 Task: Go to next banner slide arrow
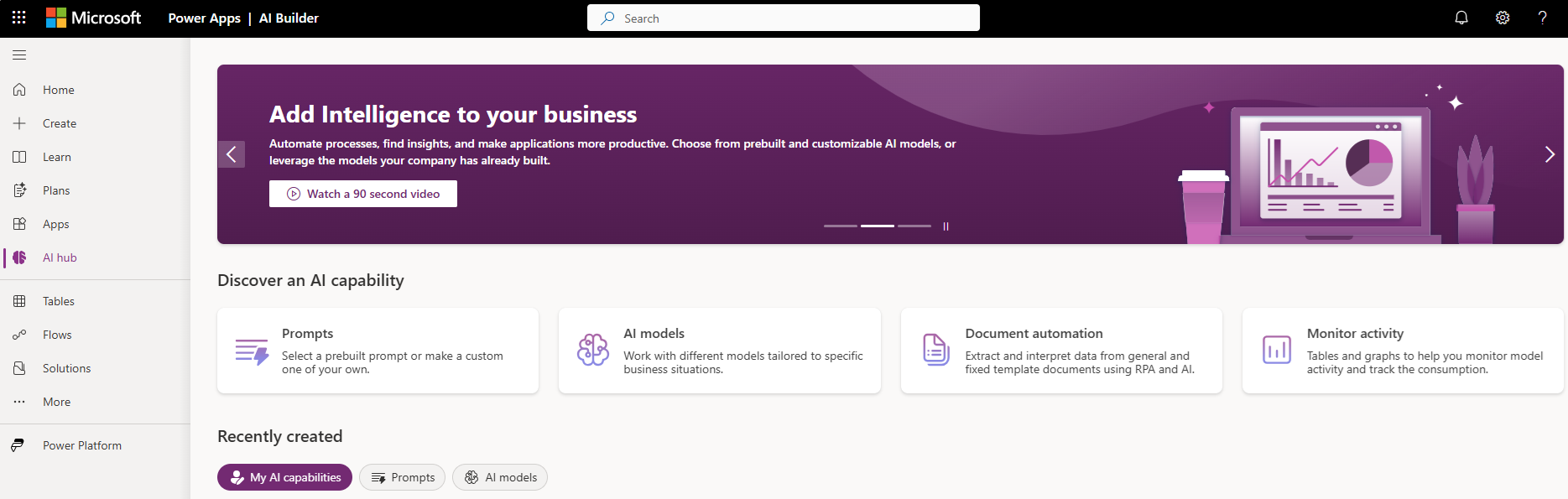[1550, 154]
